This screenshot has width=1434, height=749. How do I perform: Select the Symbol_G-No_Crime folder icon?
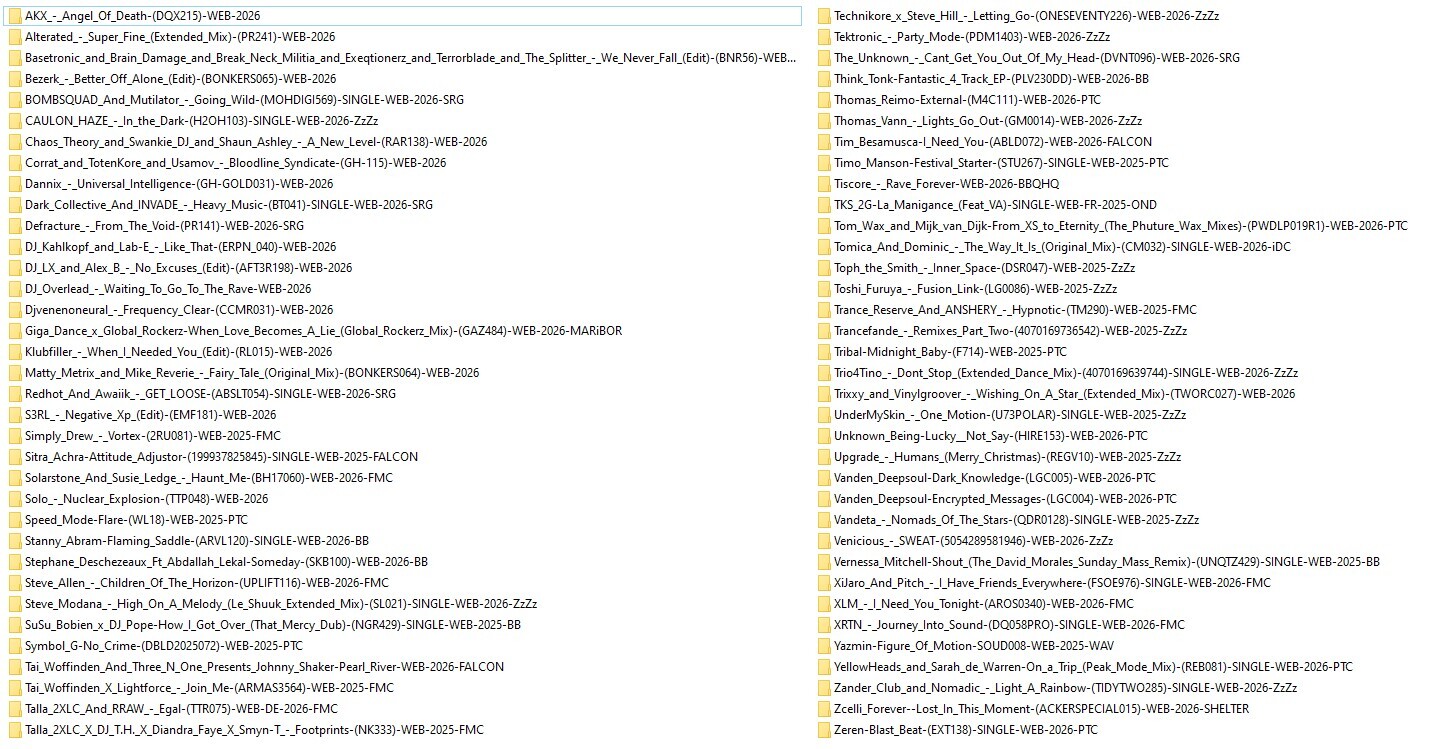click(14, 646)
